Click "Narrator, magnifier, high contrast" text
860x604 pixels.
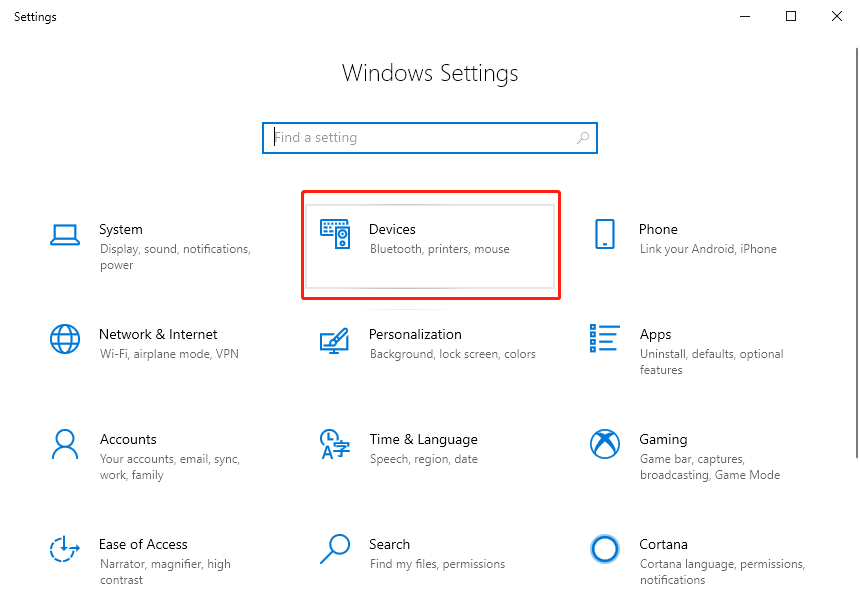pos(165,572)
